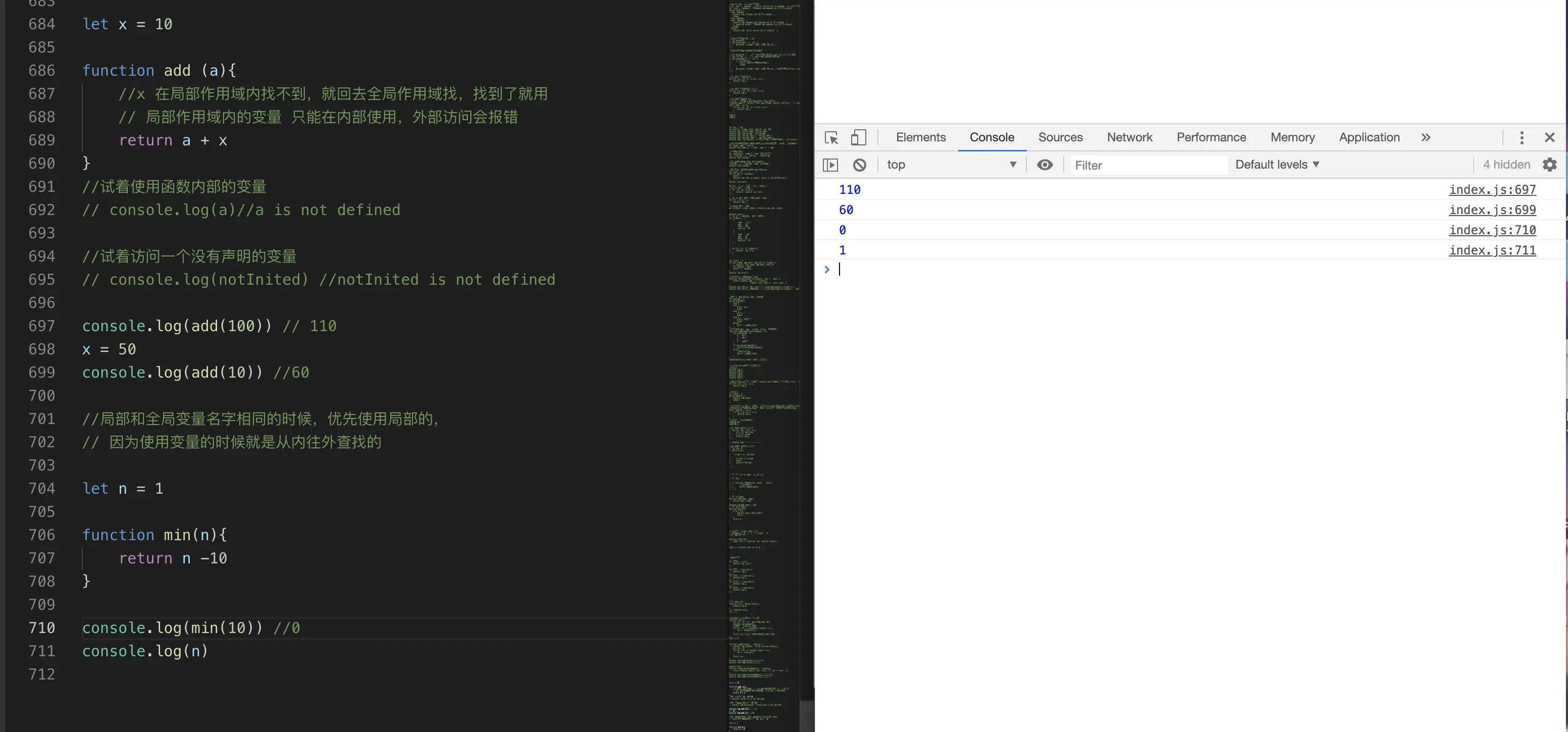
Task: Show the console sidebar
Action: point(830,165)
